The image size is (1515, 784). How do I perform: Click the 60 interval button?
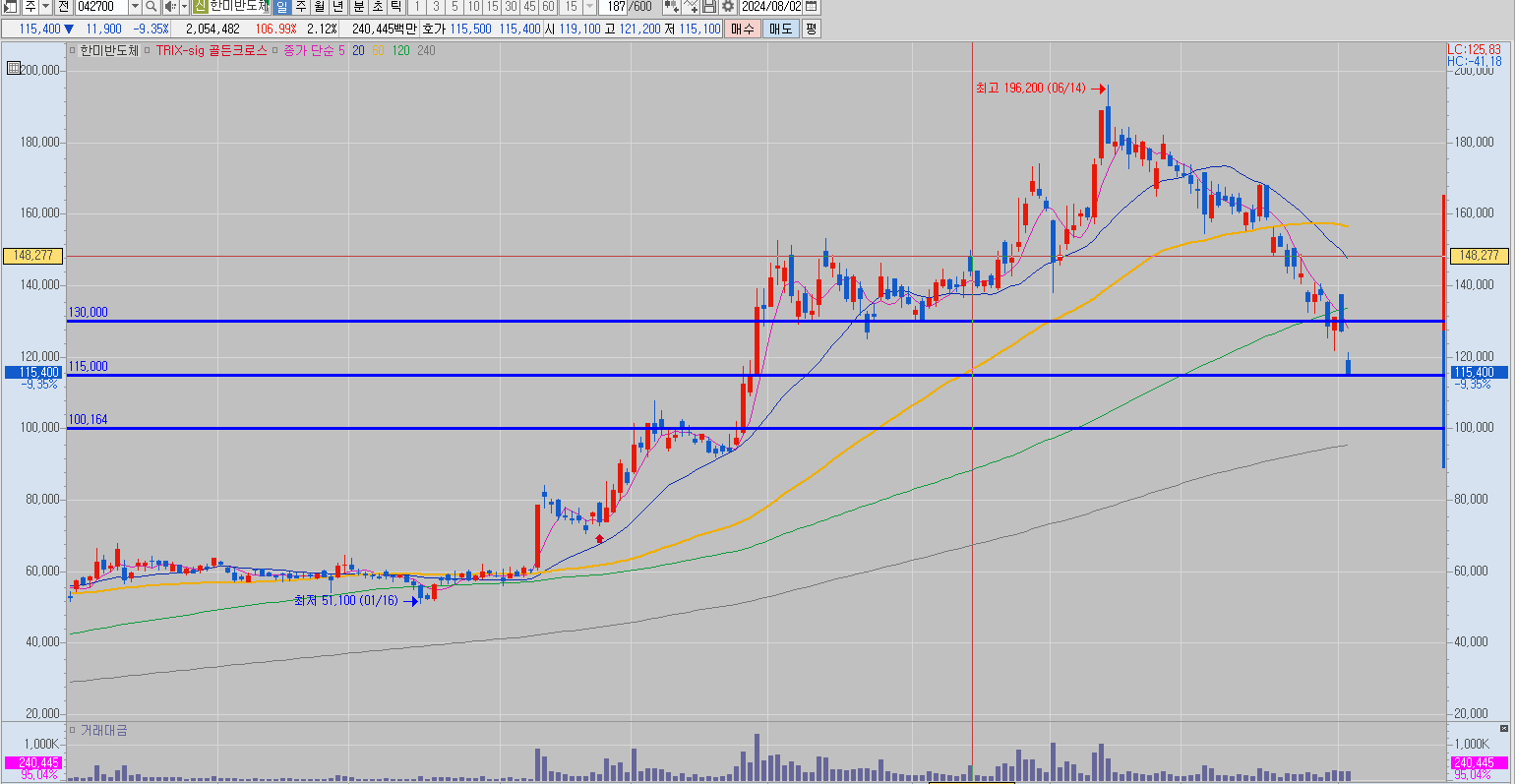(x=548, y=7)
